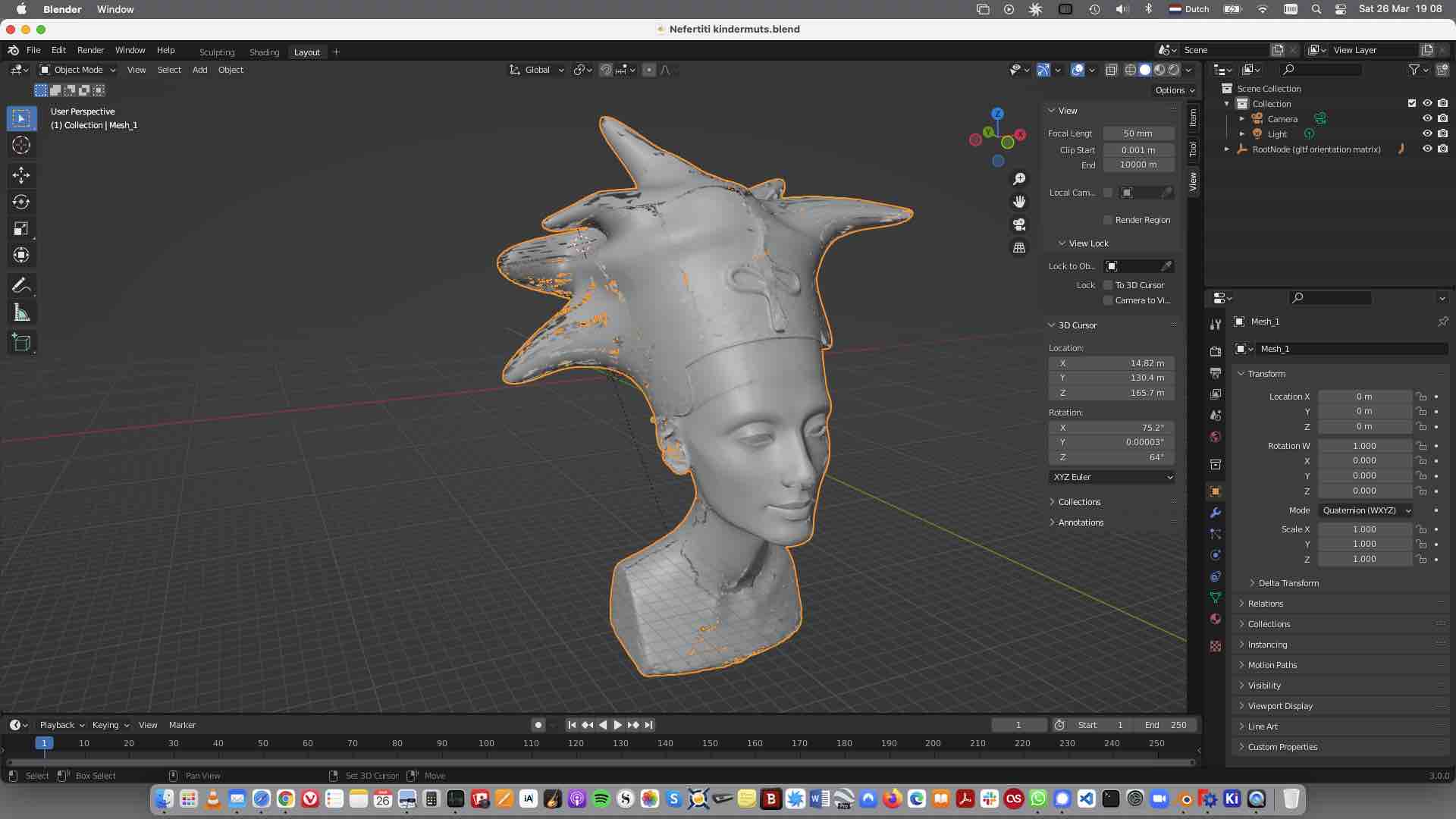Click the Pan view hand icon
The height and width of the screenshot is (819, 1456).
pyautogui.click(x=1019, y=202)
